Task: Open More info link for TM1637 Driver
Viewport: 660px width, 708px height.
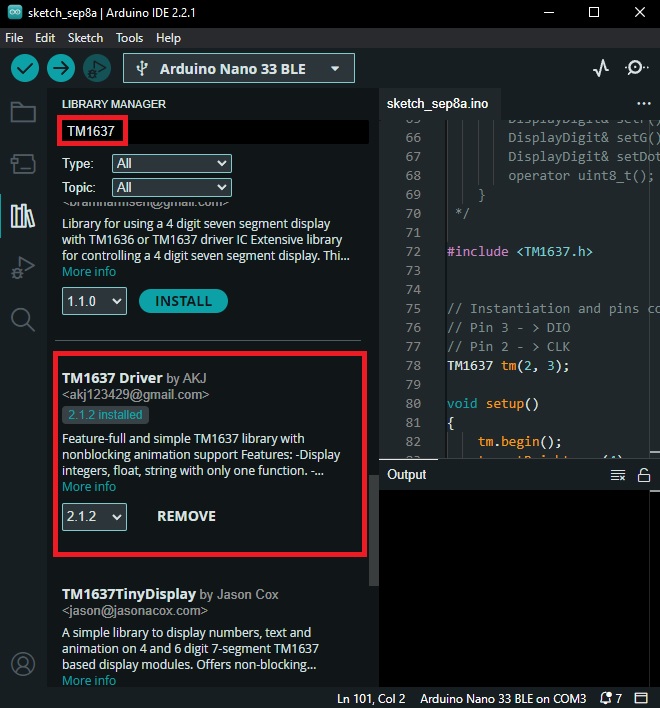Action: [x=89, y=487]
